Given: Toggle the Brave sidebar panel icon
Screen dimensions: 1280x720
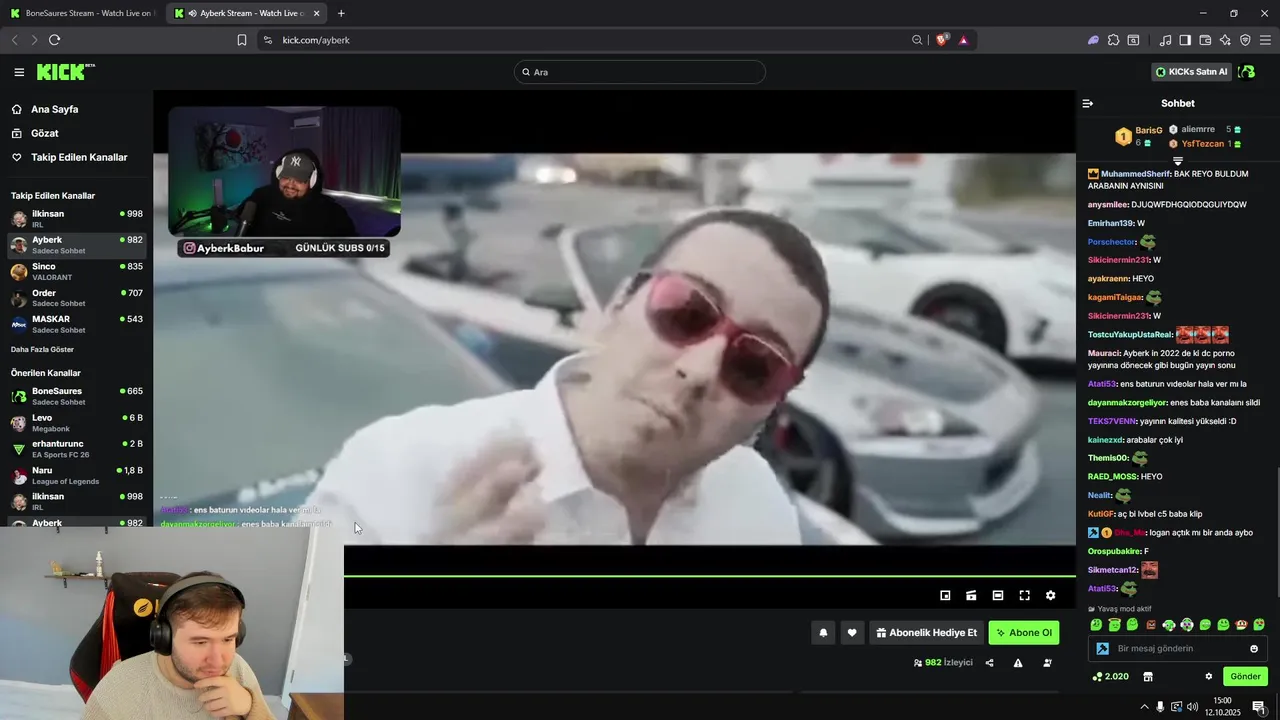Looking at the screenshot, I should point(1185,40).
